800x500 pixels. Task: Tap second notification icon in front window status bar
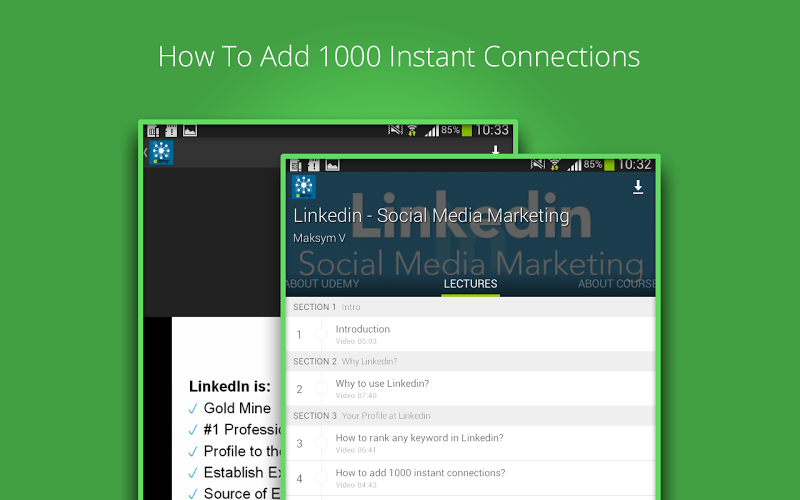coord(314,165)
